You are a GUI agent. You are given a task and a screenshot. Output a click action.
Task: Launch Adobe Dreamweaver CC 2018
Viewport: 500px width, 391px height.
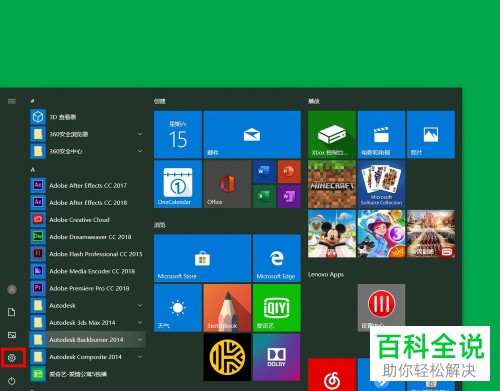pyautogui.click(x=88, y=237)
